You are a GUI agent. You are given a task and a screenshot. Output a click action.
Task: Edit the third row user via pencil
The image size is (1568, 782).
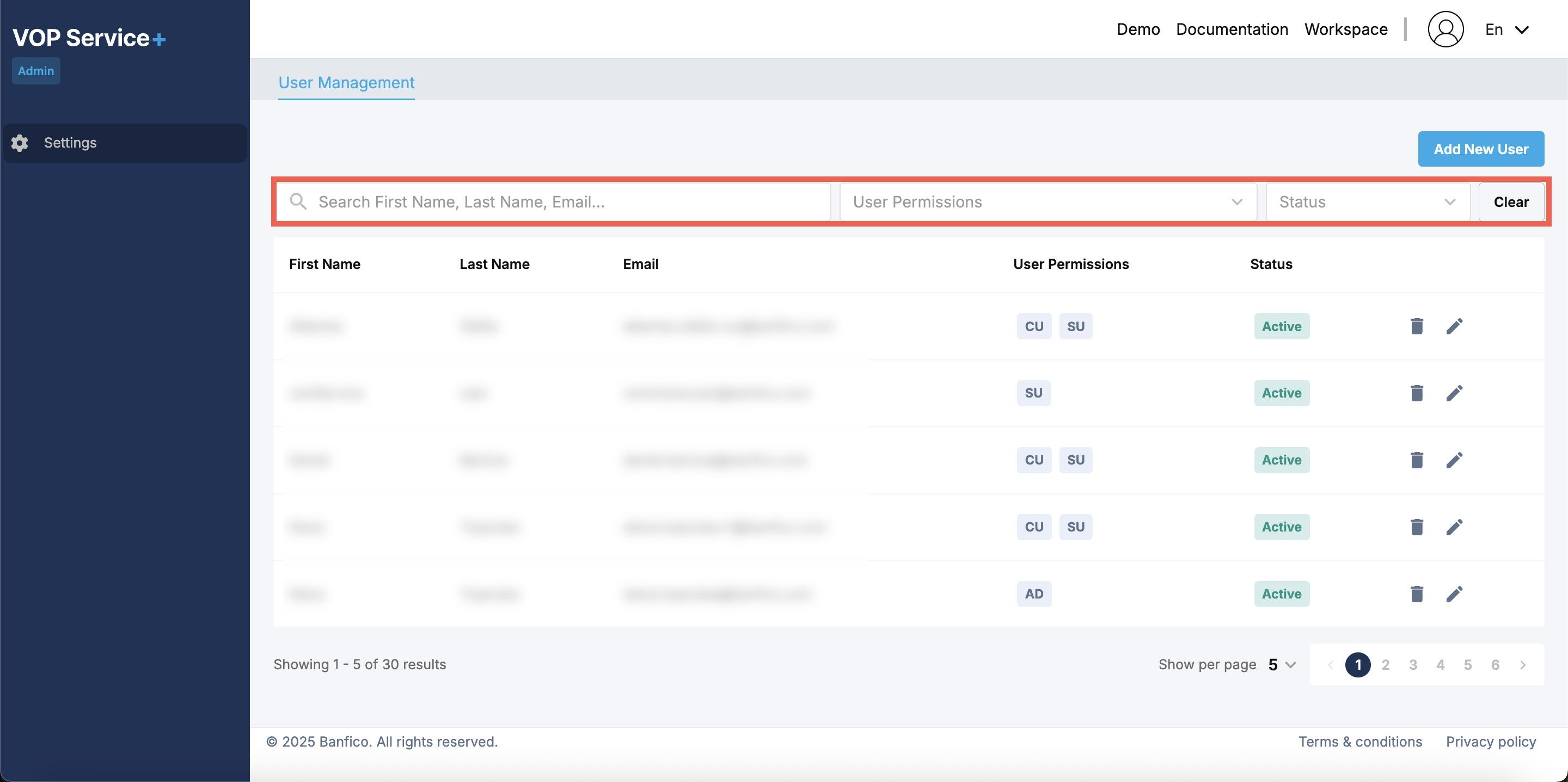1454,460
